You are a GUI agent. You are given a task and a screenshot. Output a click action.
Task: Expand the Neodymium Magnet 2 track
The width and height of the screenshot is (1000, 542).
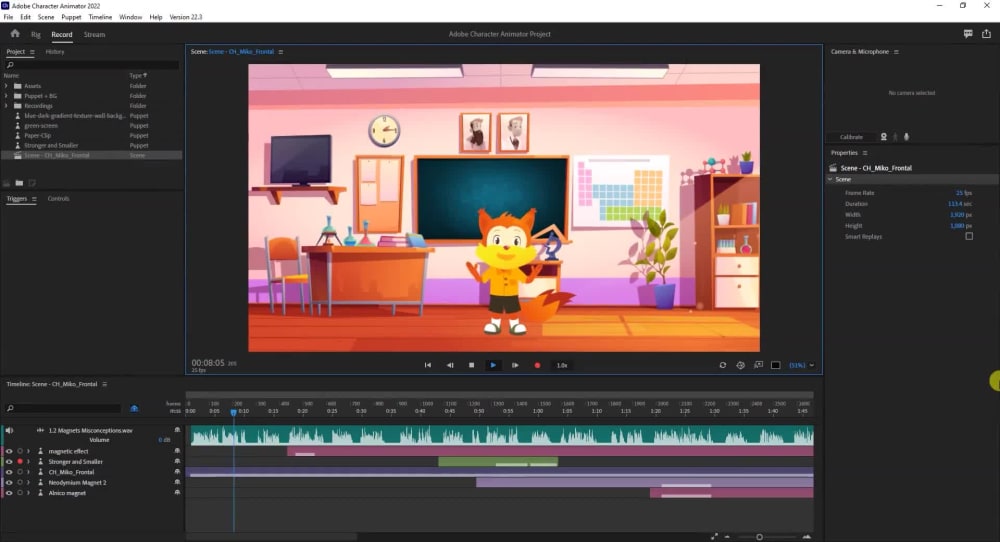pos(28,483)
